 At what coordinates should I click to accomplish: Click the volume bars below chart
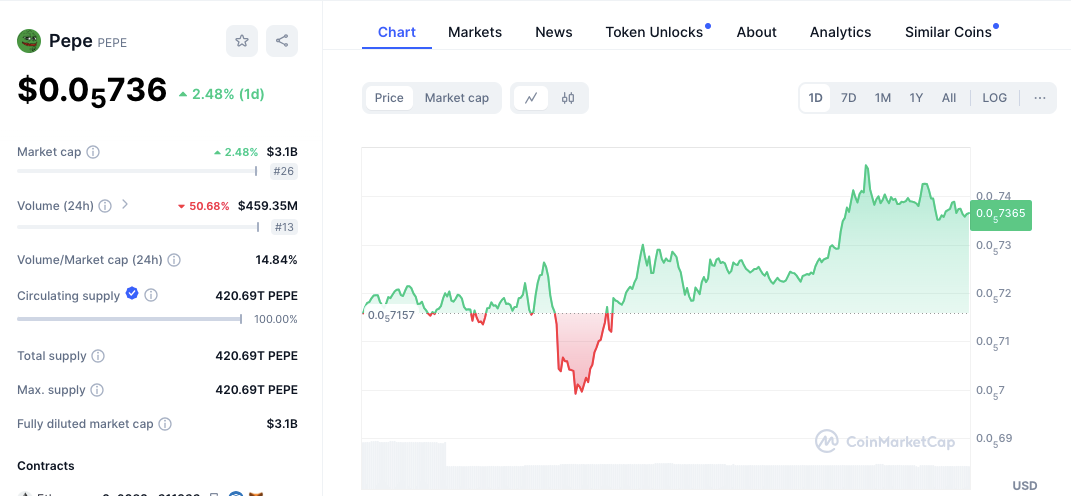click(x=666, y=465)
